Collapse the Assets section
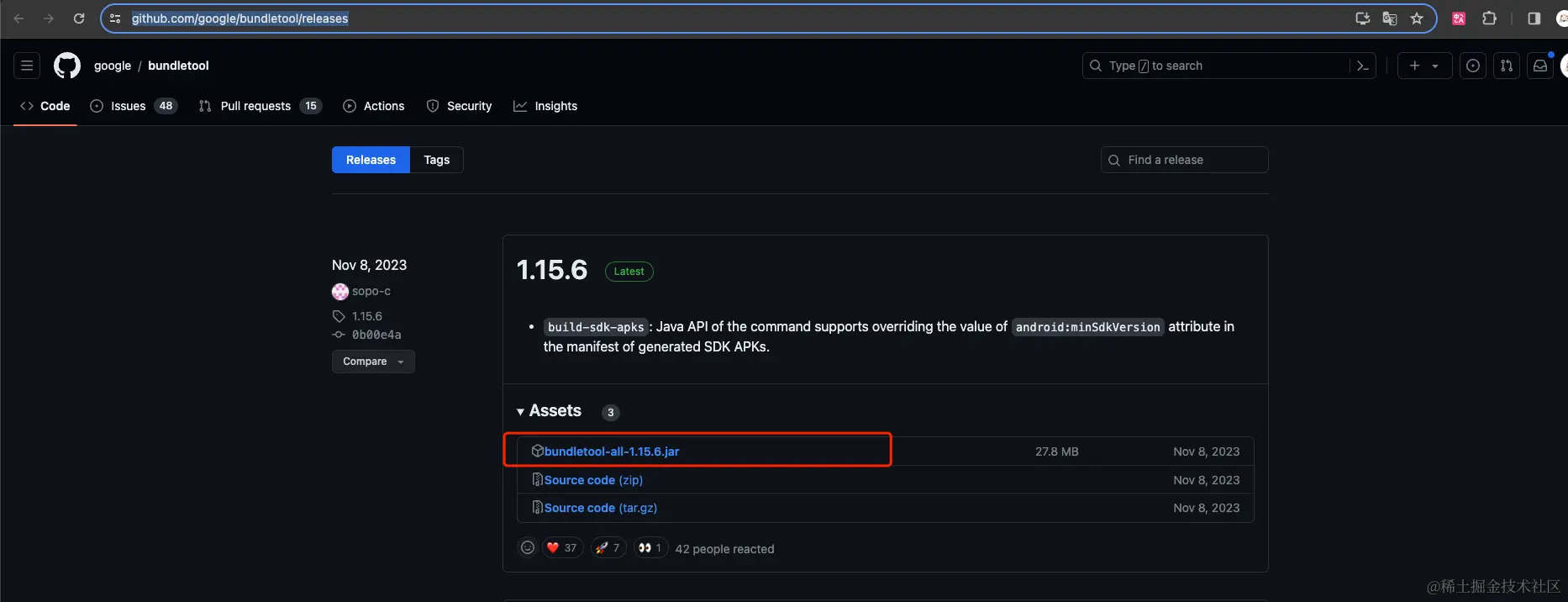 click(549, 411)
